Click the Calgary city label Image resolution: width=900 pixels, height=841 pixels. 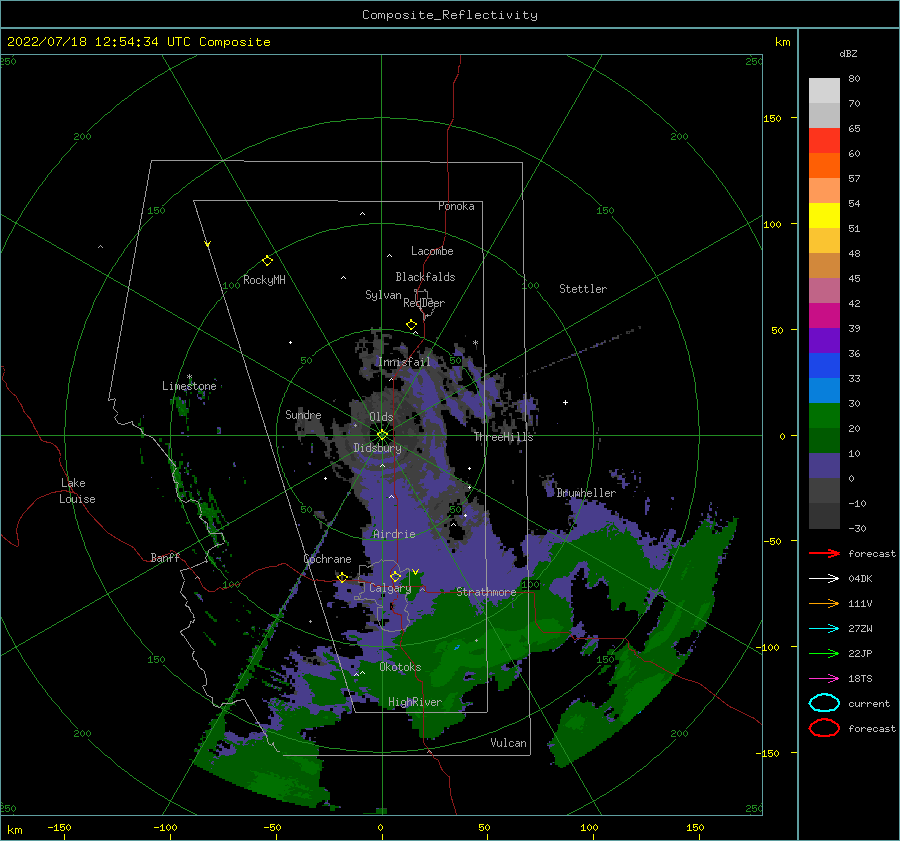(x=390, y=588)
